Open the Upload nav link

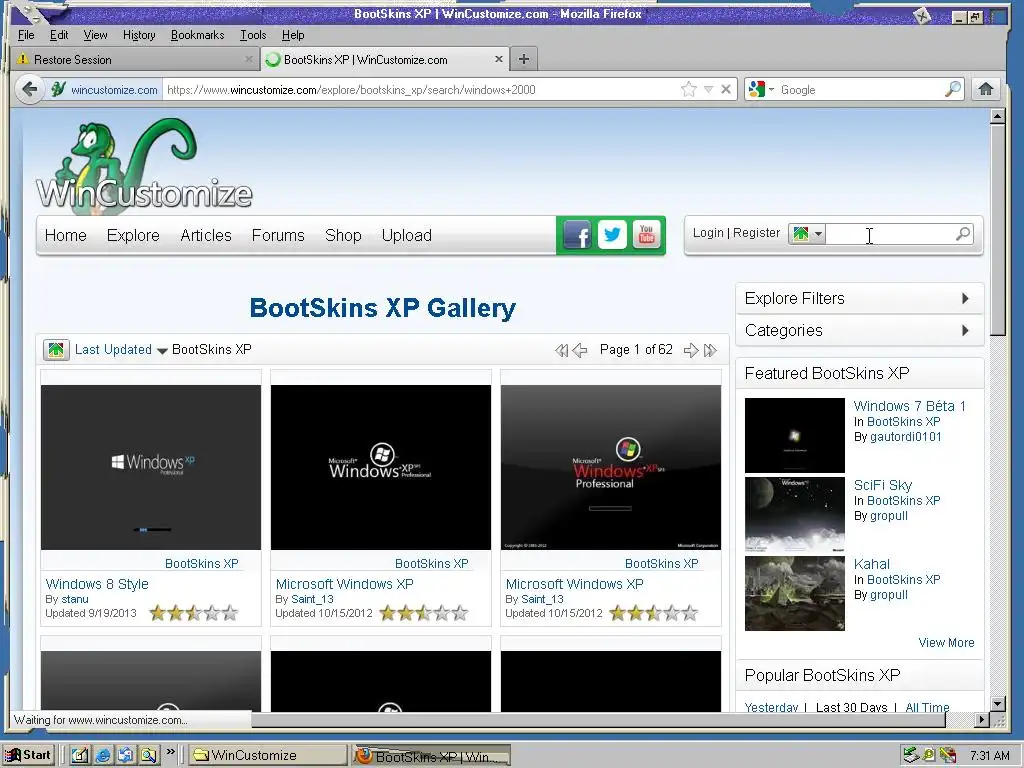[407, 235]
